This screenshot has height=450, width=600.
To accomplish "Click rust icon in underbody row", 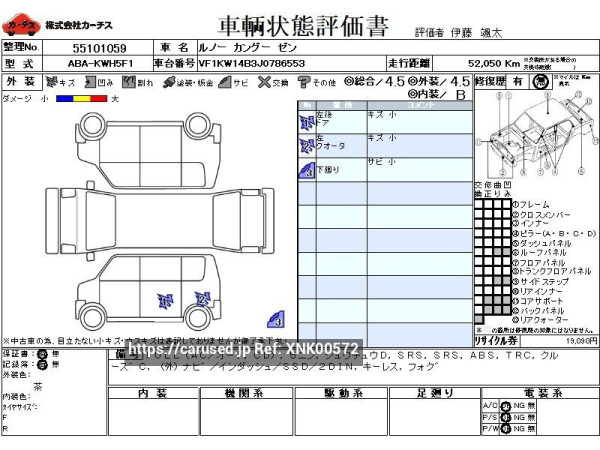I will click(306, 170).
